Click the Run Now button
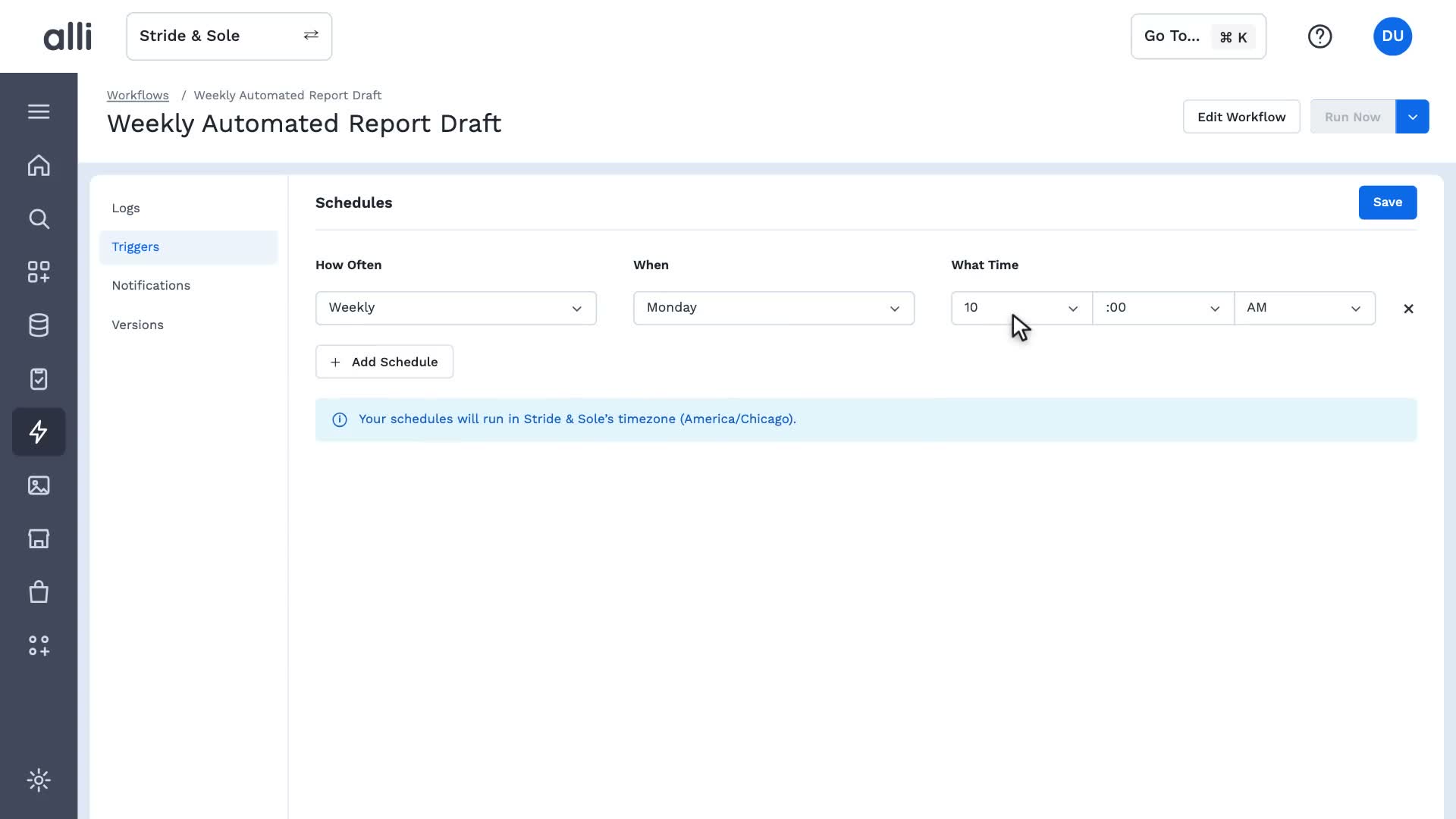This screenshot has width=1456, height=819. click(x=1352, y=117)
